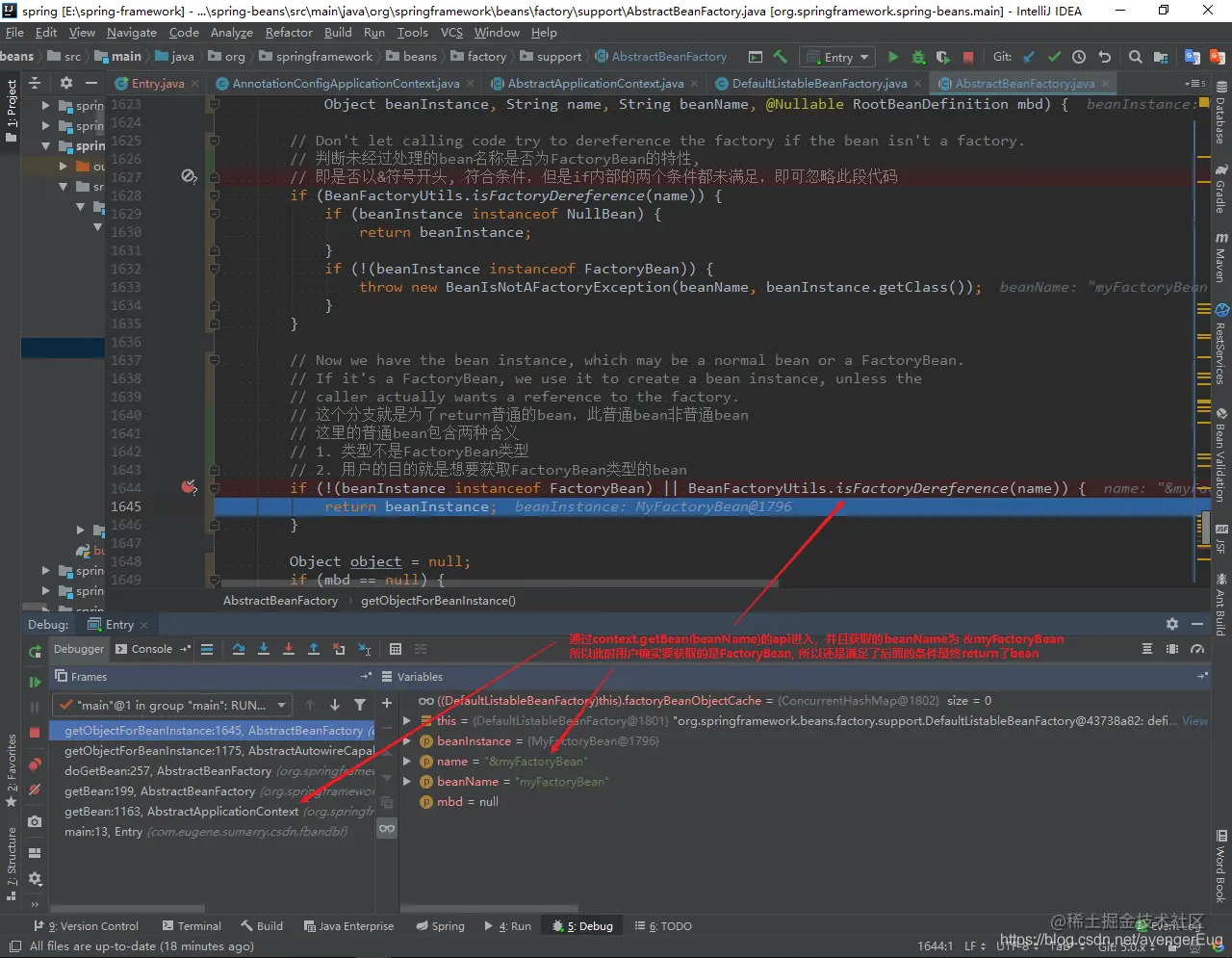Screen dimensions: 1232x958
Task: Run Entry with coverage
Action: pyautogui.click(x=943, y=57)
